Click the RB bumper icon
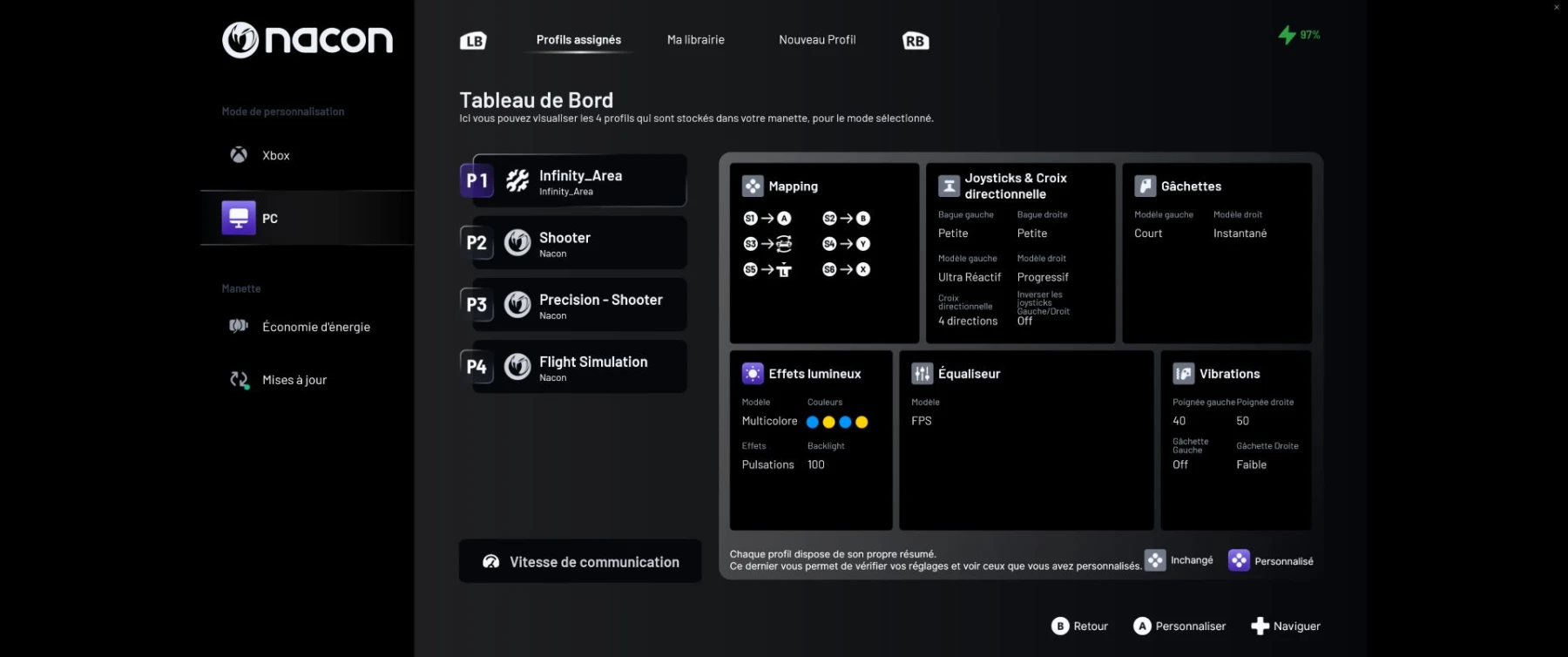Image resolution: width=1568 pixels, height=657 pixels. pos(916,40)
